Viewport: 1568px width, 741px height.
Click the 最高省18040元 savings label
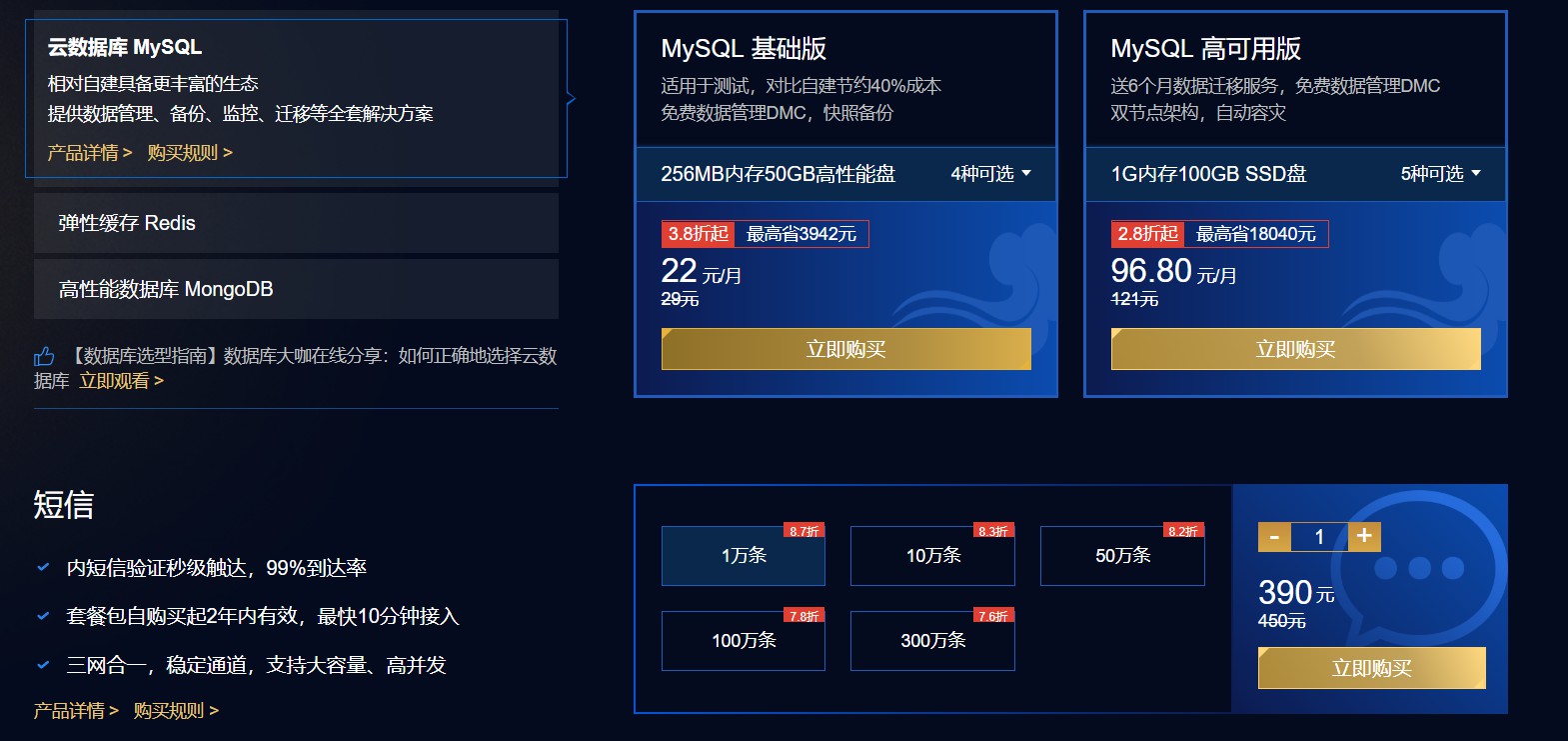(1256, 234)
